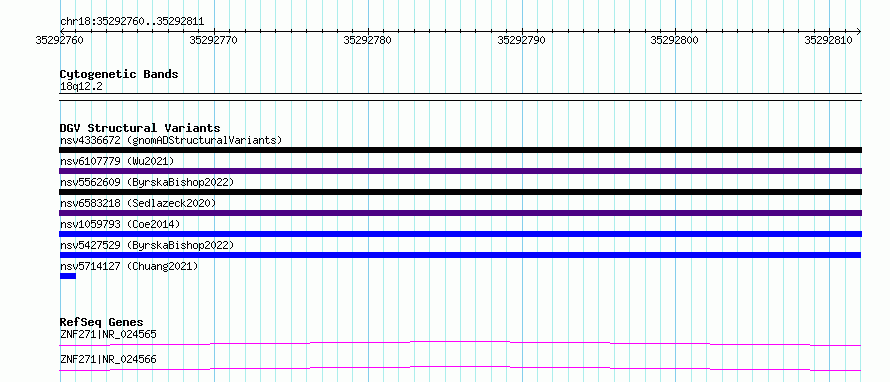Screen dimensions: 890x382
Task: Select the RefSeq Genes track title
Action: (102, 323)
